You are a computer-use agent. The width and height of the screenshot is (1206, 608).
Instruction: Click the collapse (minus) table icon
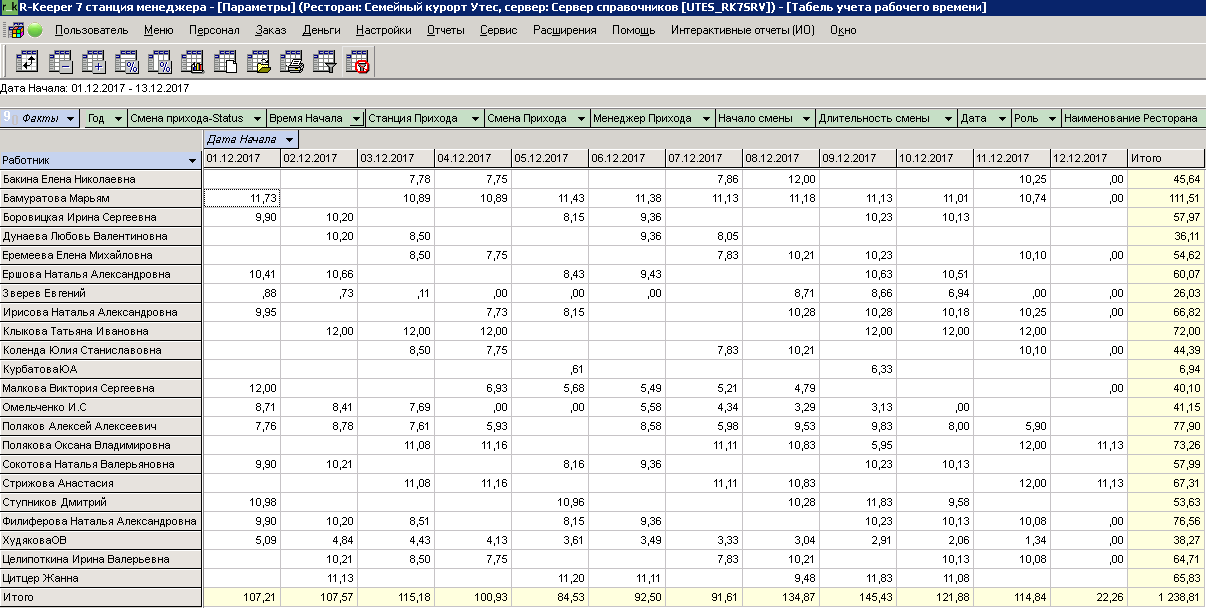click(61, 63)
